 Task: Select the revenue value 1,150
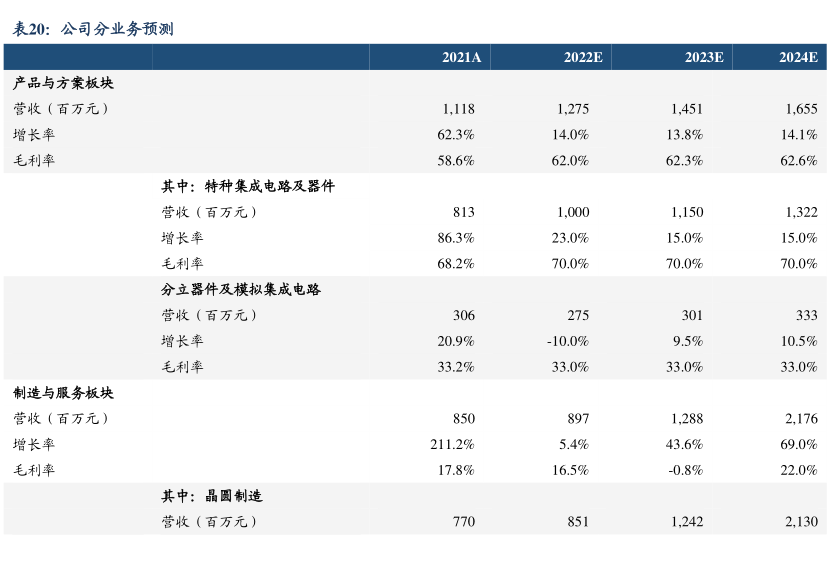tap(687, 212)
